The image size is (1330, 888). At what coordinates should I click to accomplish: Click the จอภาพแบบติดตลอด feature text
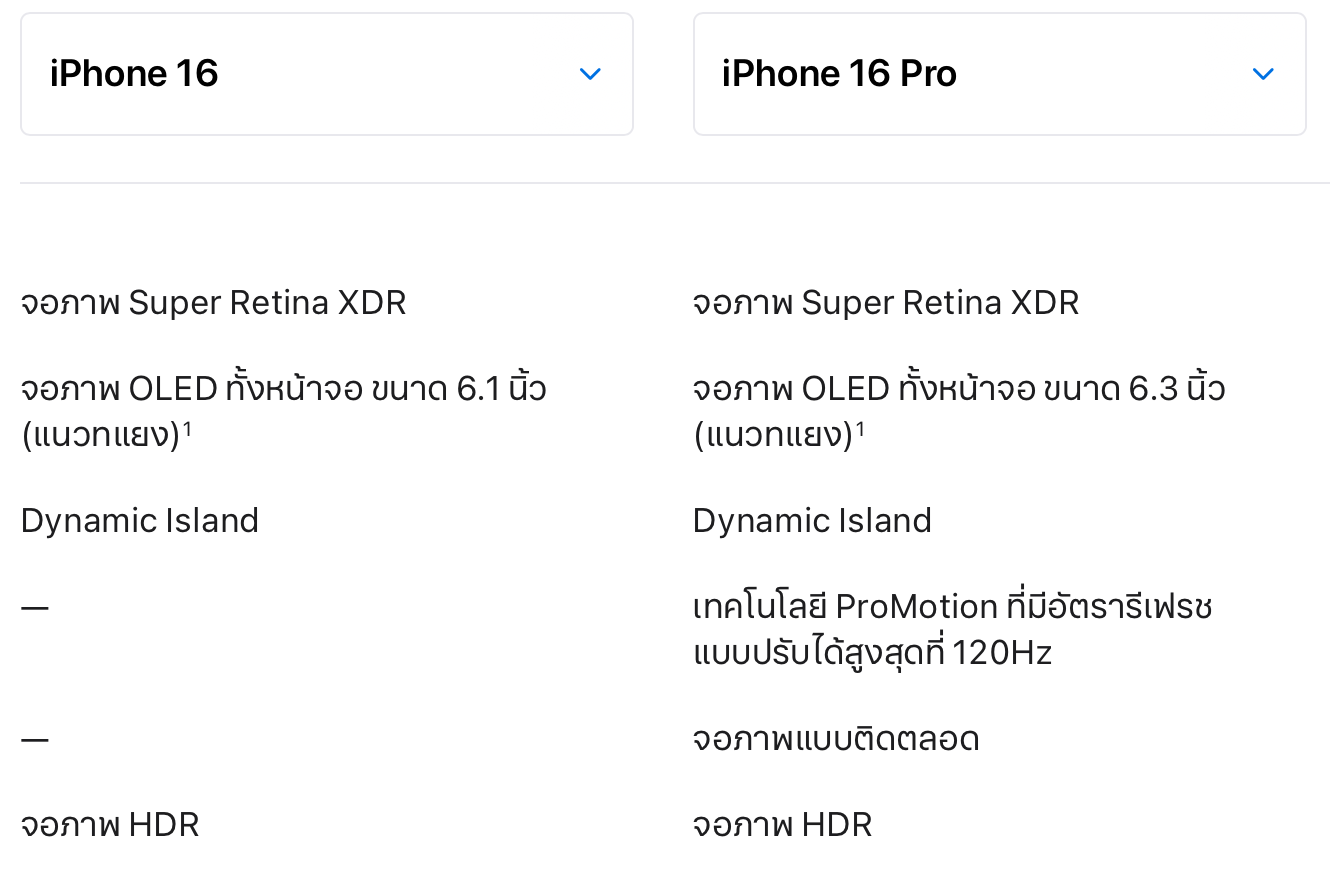point(836,740)
